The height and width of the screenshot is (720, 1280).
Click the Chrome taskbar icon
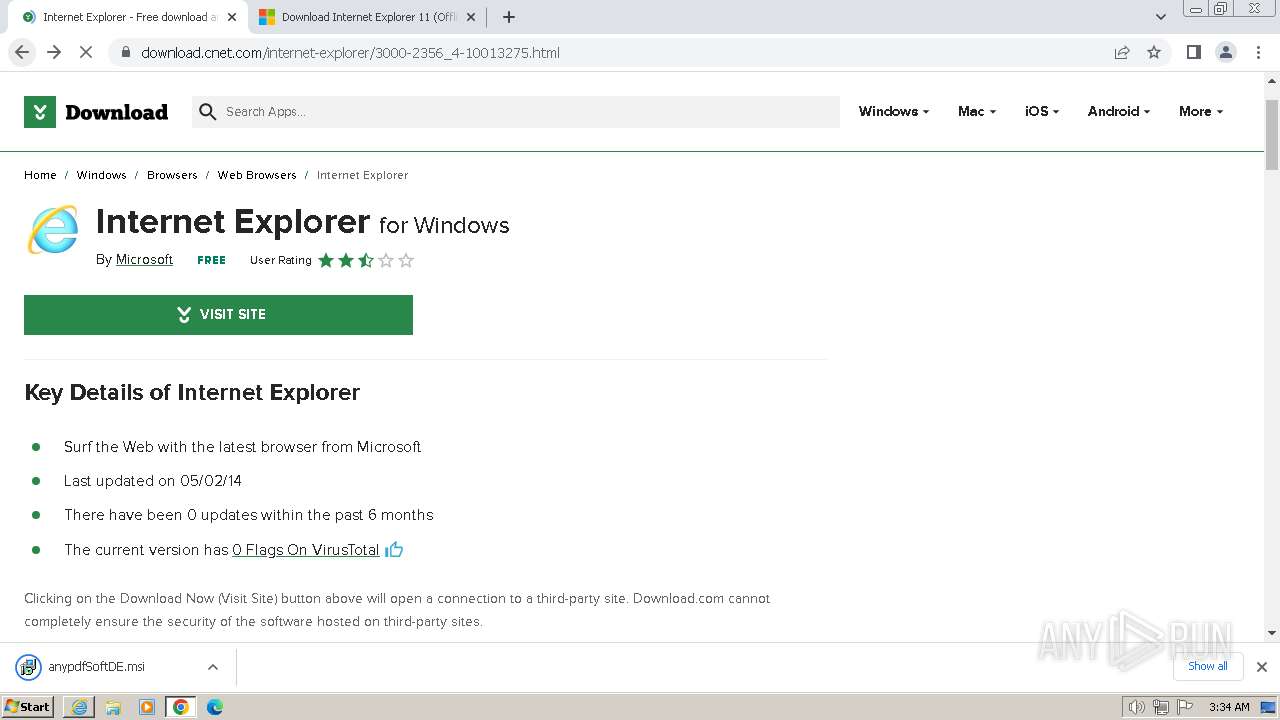coord(181,707)
